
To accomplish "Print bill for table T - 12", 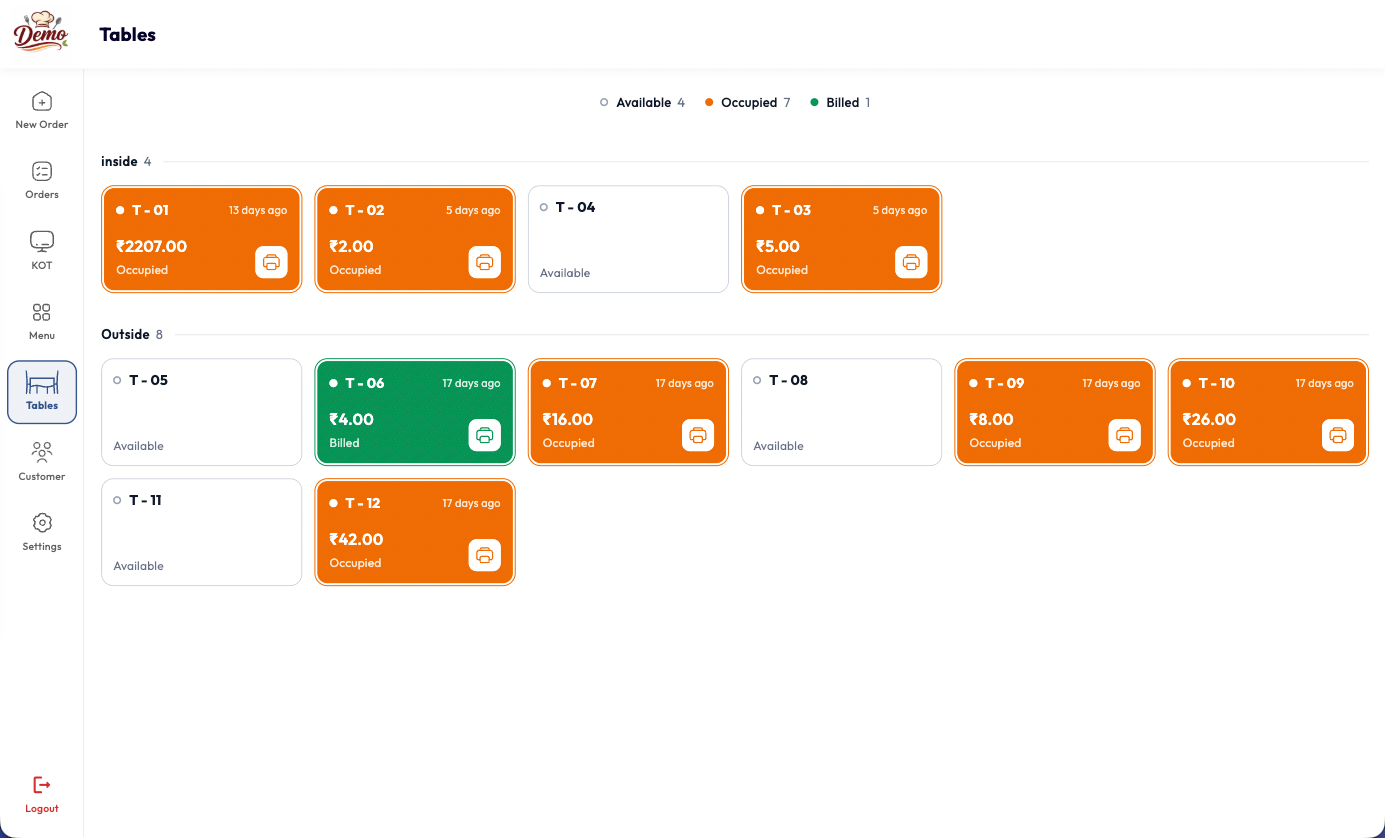I will click(484, 555).
